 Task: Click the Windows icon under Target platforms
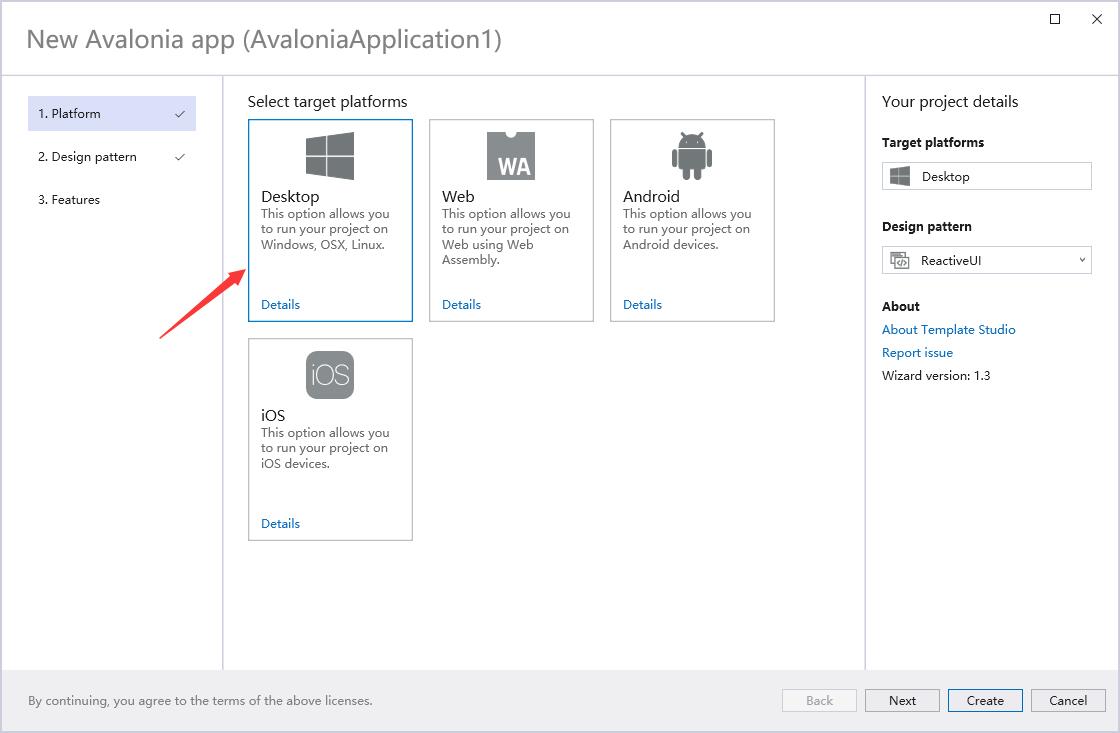click(900, 177)
